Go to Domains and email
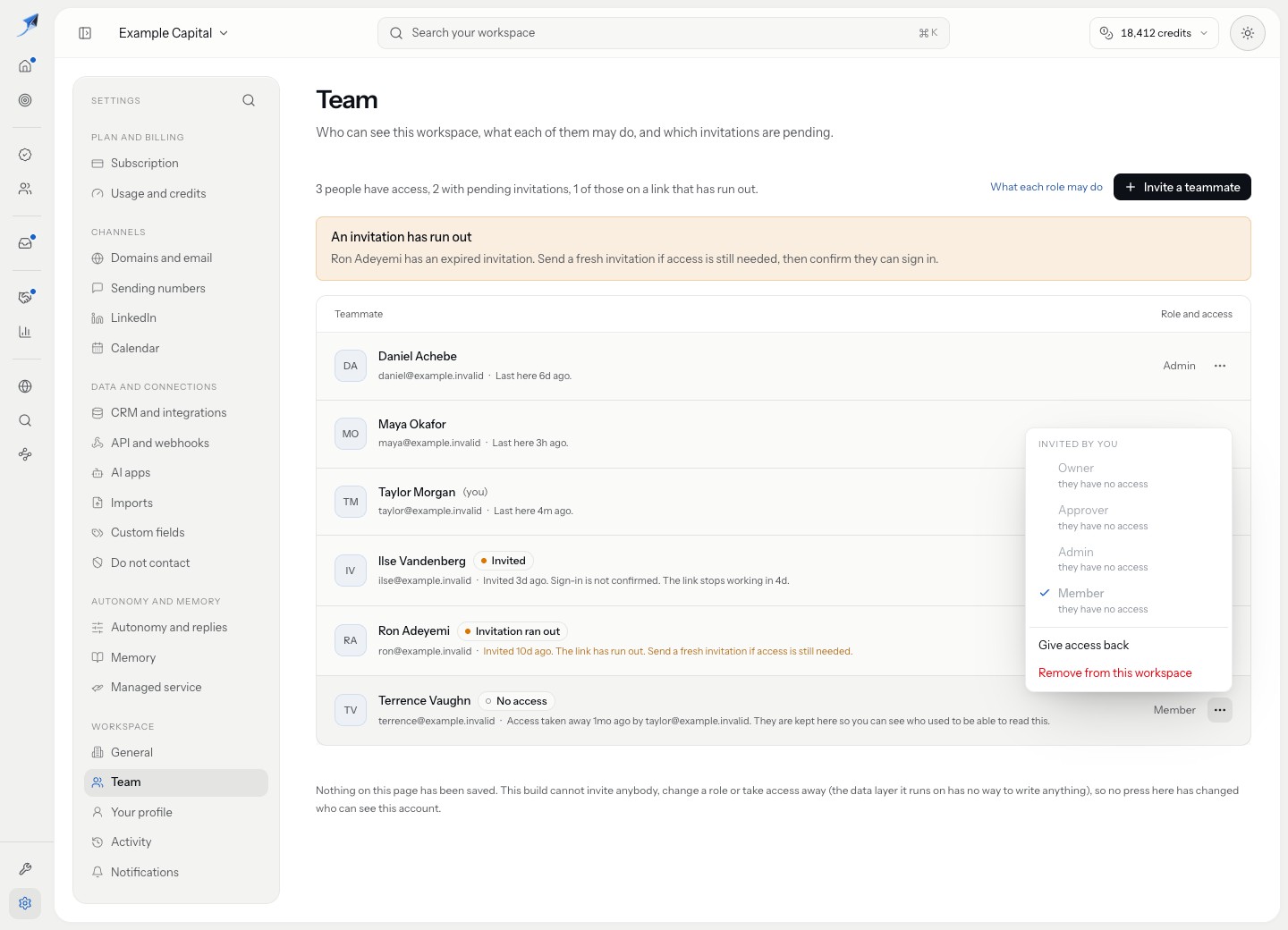Screen dimensions: 1288x930 click(x=176, y=258)
